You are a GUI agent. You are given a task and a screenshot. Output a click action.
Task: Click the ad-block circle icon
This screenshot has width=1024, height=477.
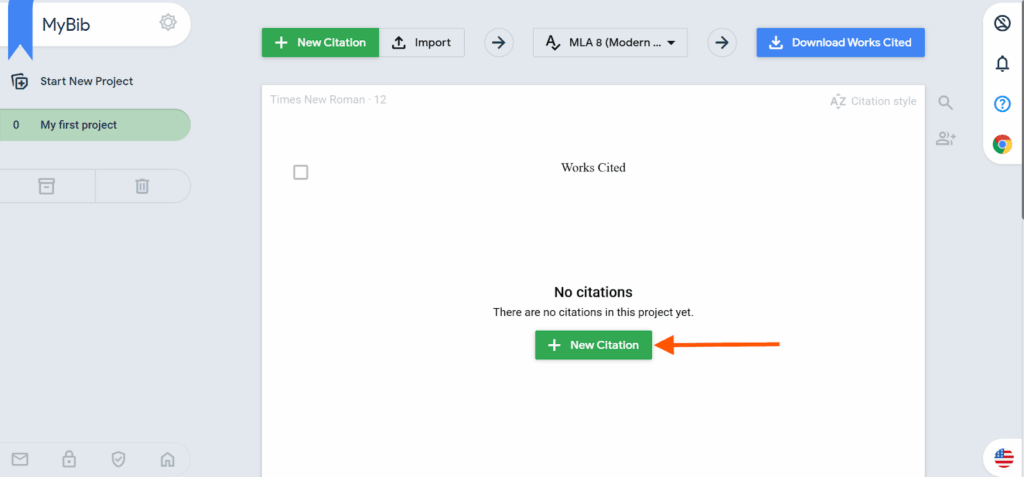click(1002, 24)
